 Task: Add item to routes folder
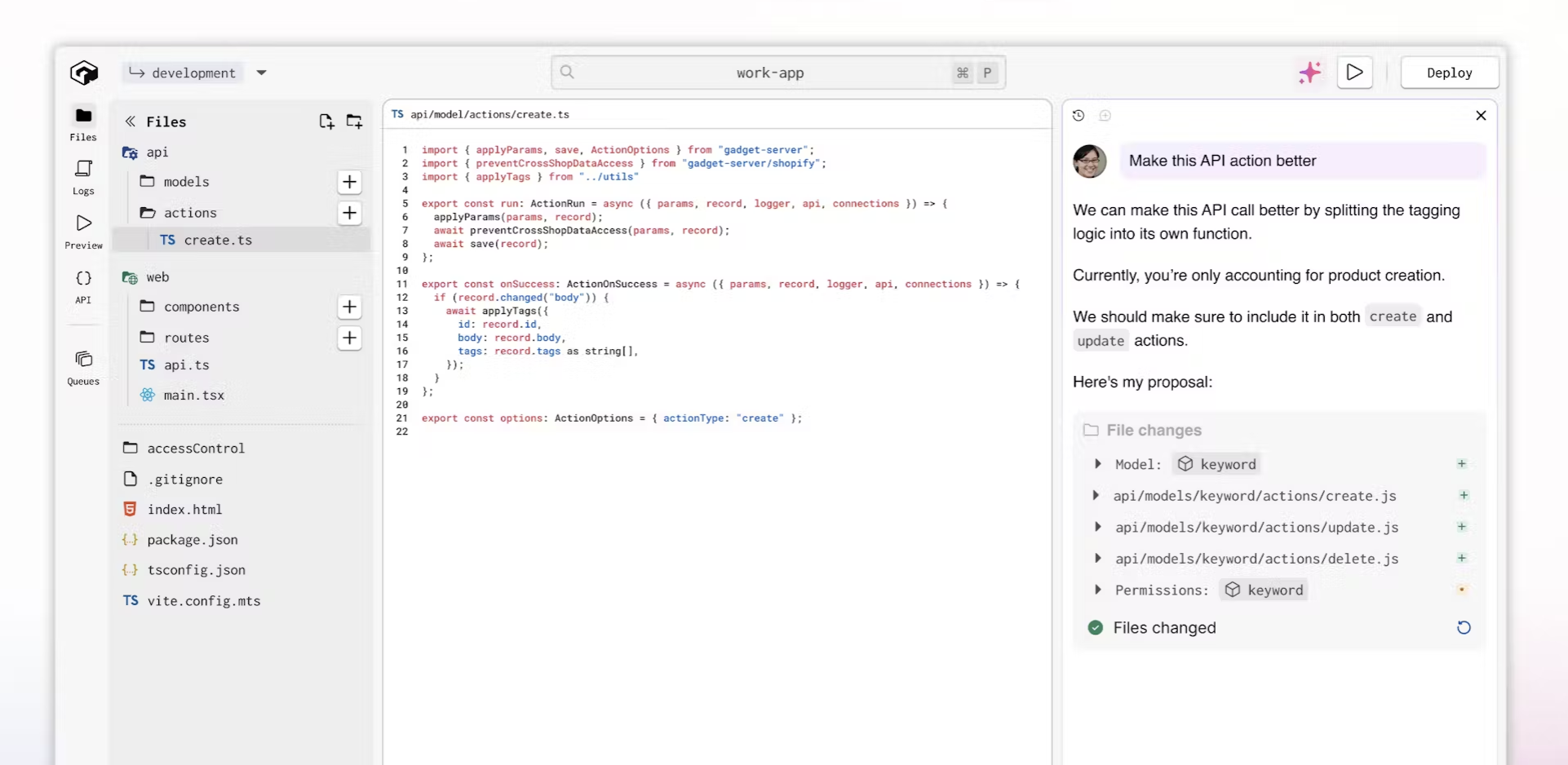pos(350,338)
